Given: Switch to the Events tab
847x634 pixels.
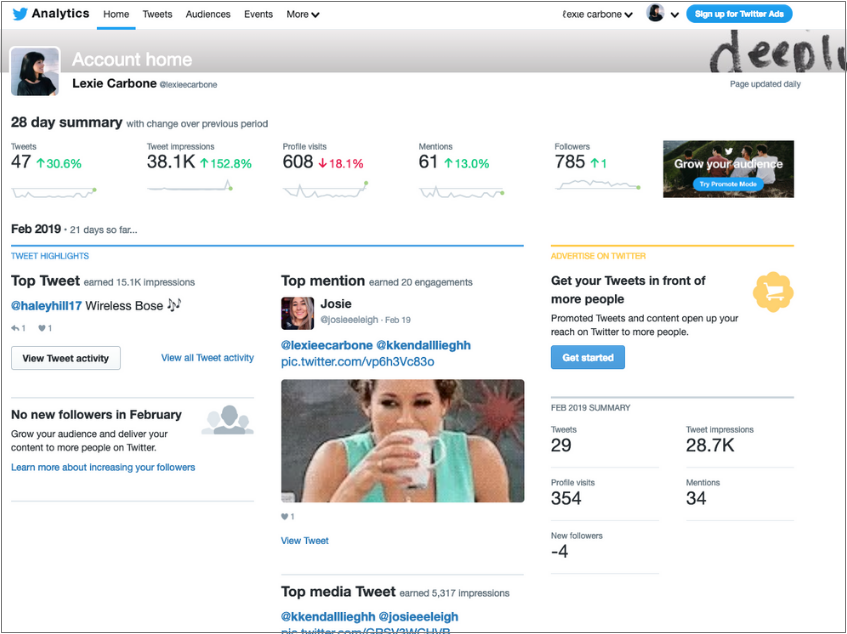Looking at the screenshot, I should [258, 14].
